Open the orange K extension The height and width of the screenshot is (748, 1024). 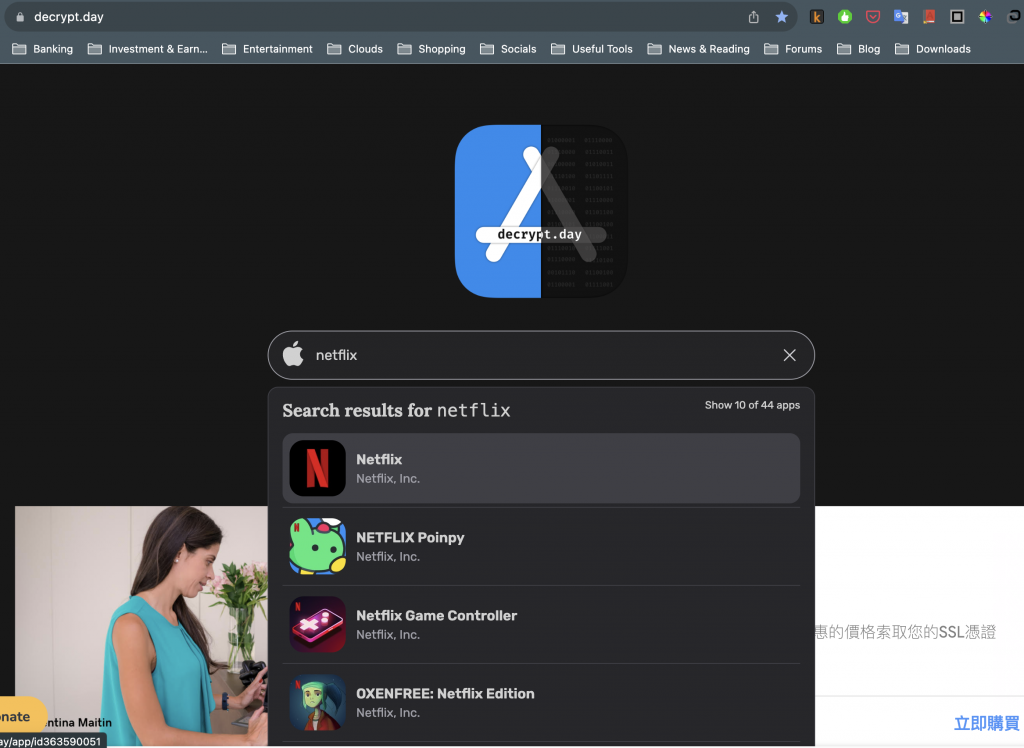click(816, 17)
